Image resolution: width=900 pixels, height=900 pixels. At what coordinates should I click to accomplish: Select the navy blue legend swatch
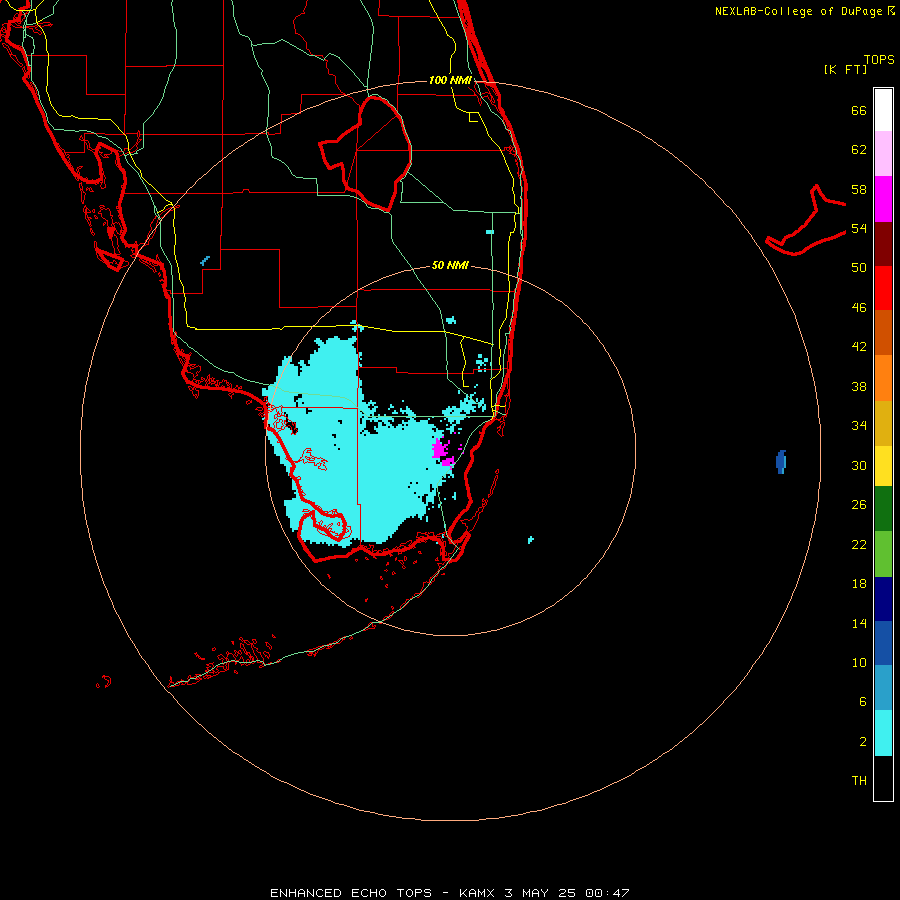pyautogui.click(x=883, y=599)
